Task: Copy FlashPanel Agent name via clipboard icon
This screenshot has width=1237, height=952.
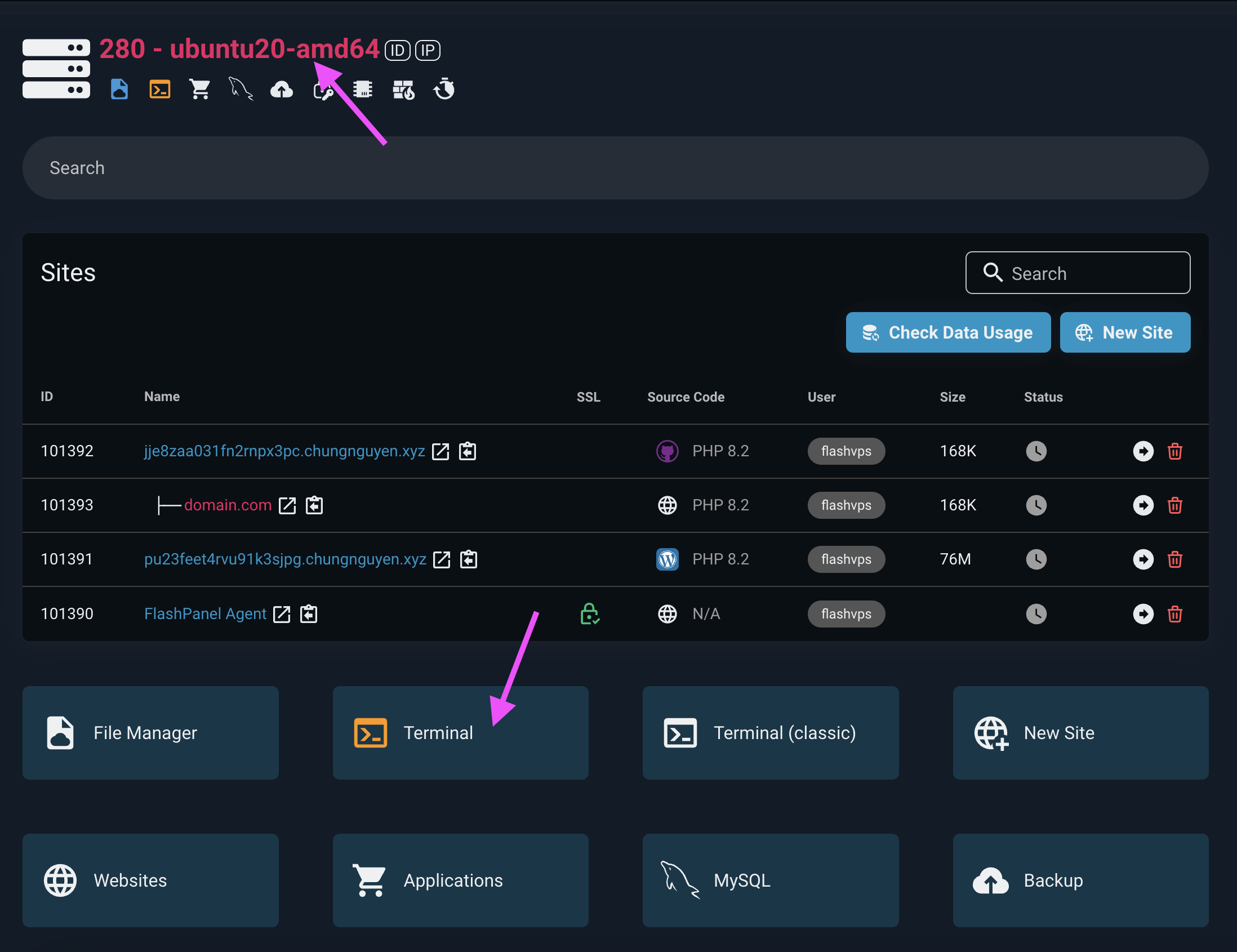Action: (309, 614)
